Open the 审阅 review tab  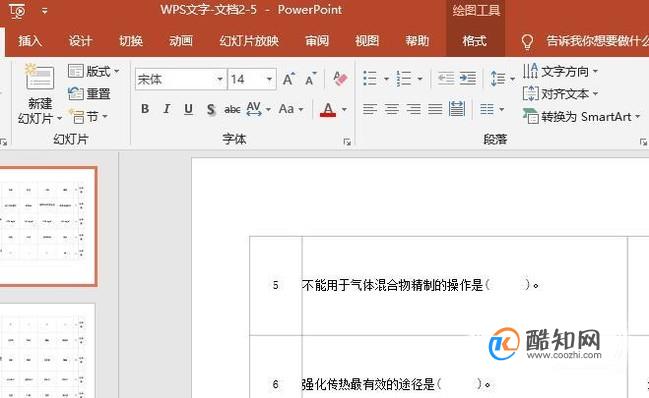[317, 41]
